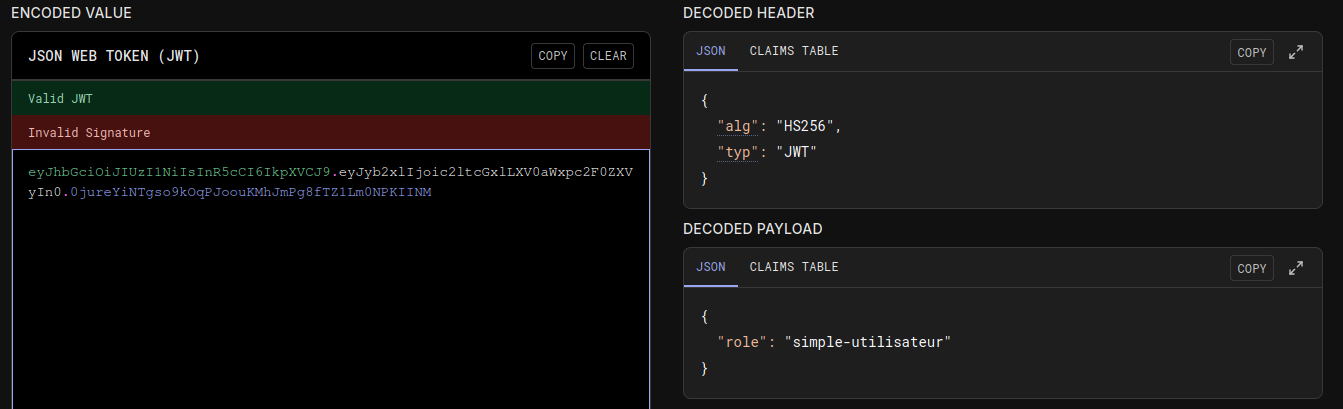
Task: Select the JSON tab in Decoded Payload
Action: tap(710, 267)
